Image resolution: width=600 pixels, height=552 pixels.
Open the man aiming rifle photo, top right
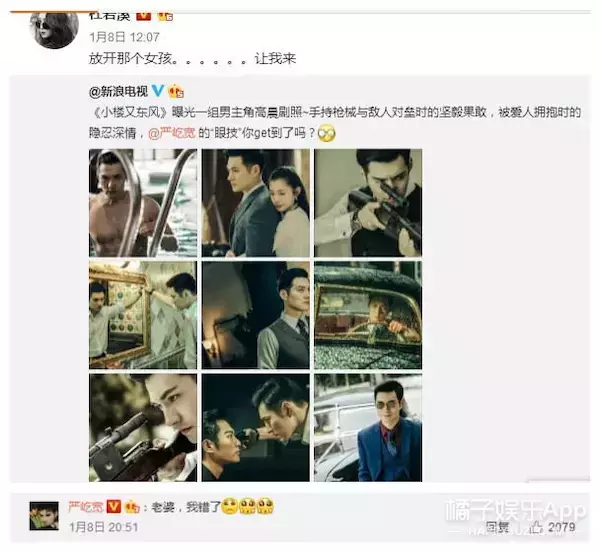[x=368, y=203]
